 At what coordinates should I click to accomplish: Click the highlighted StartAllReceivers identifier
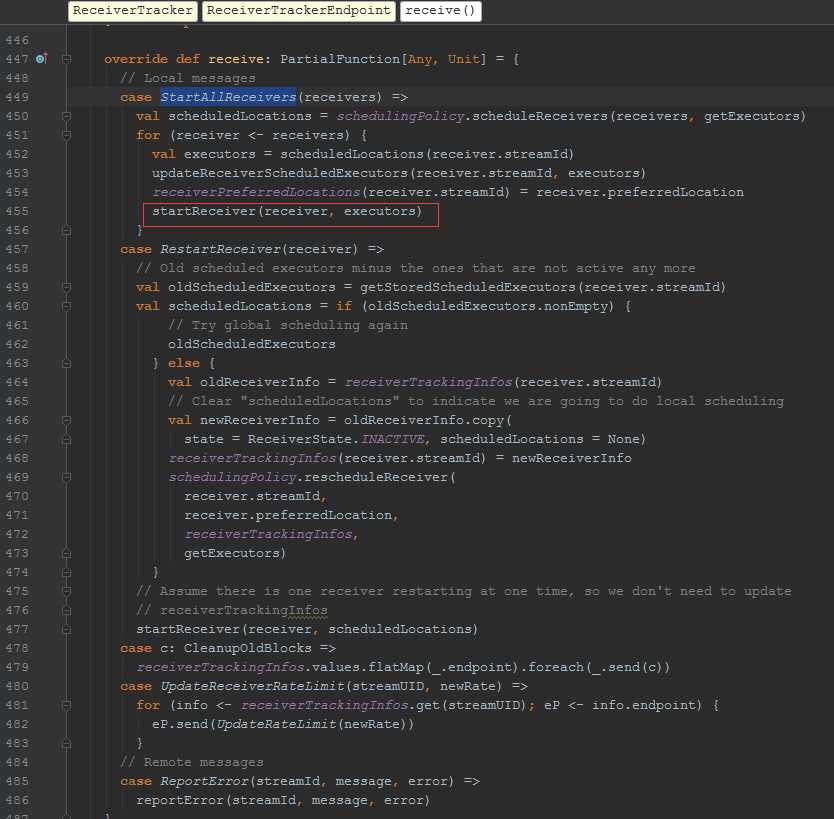[228, 97]
